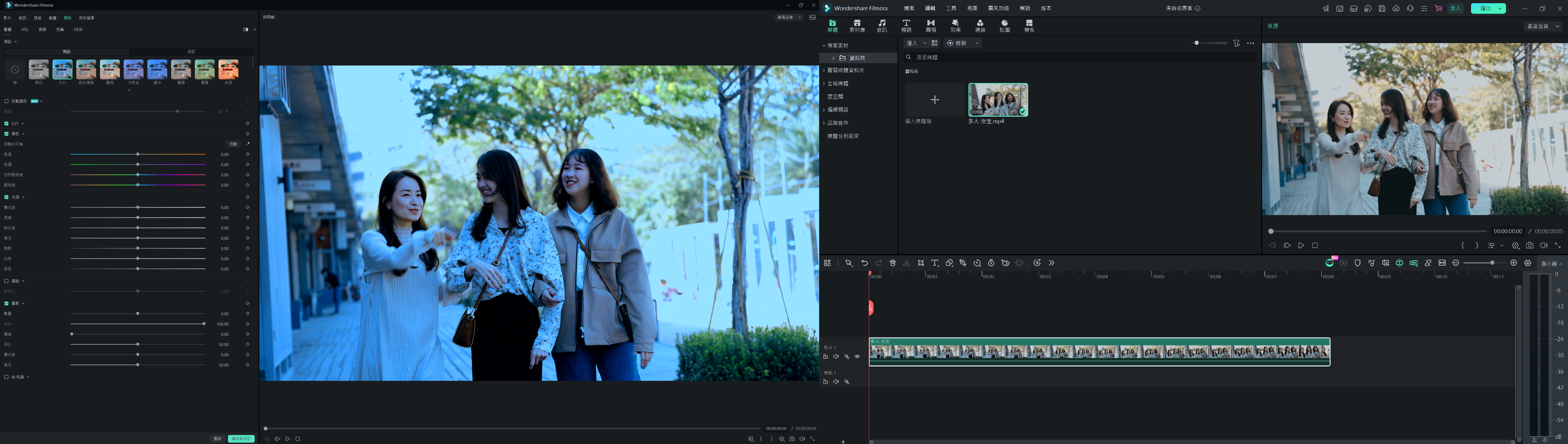1568x444 pixels.
Task: Switch to the HSL color tab
Action: 25,29
